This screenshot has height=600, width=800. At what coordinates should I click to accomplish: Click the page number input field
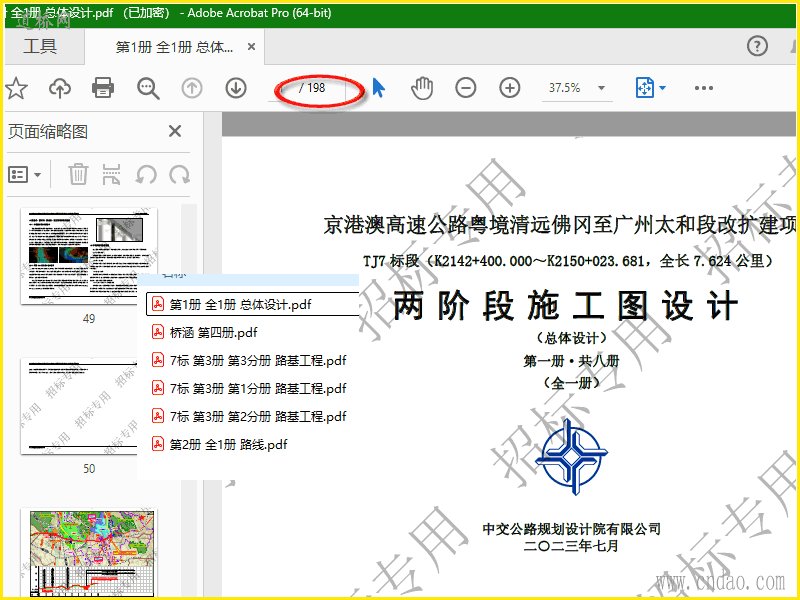click(x=281, y=88)
